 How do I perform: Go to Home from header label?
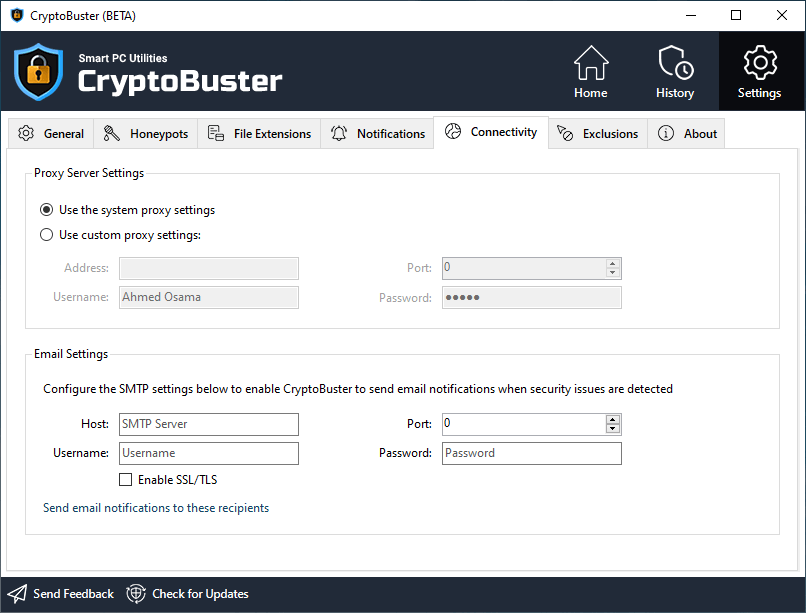click(591, 93)
